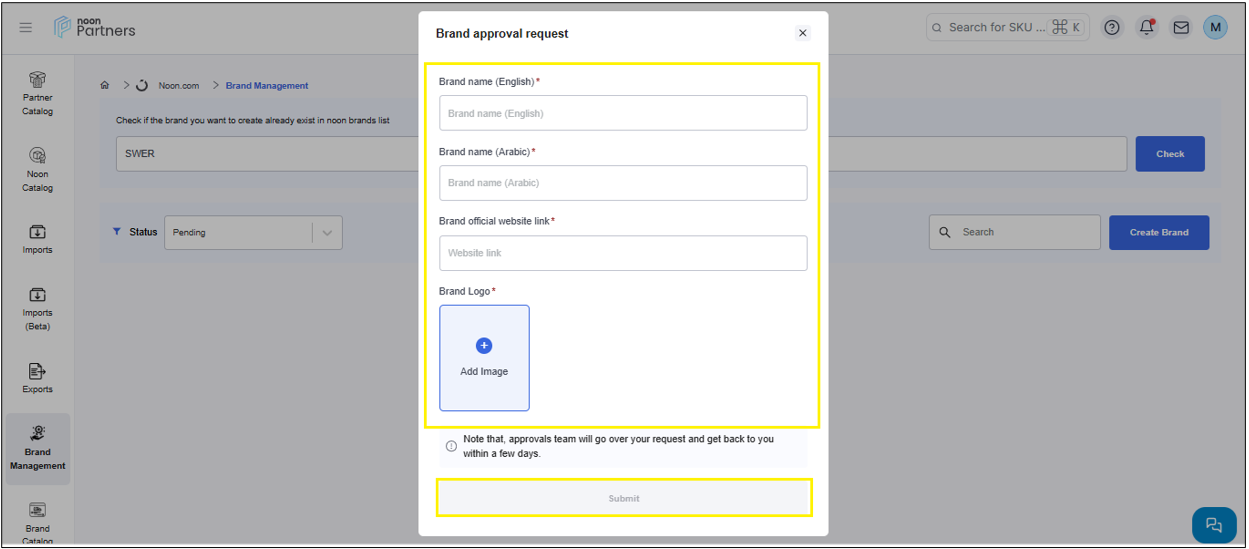This screenshot has width=1249, height=549.
Task: Click the help question mark icon
Action: click(x=1112, y=28)
